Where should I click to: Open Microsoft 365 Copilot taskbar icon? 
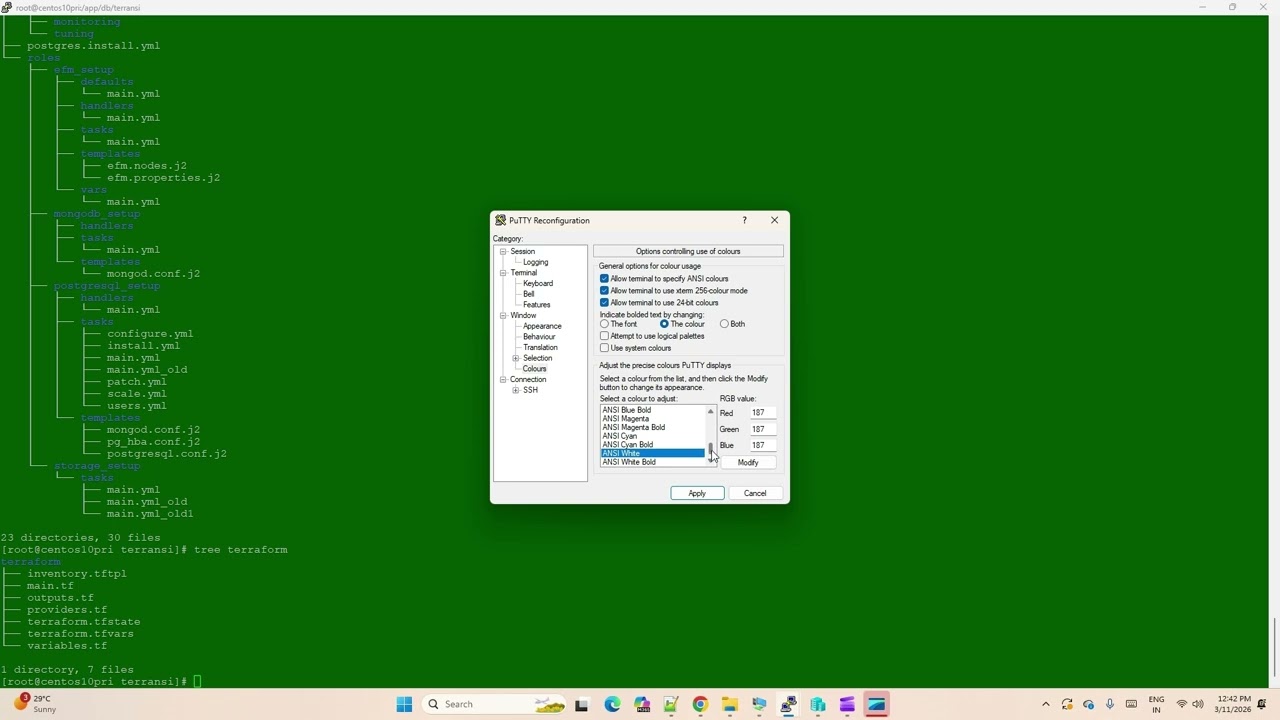641,704
